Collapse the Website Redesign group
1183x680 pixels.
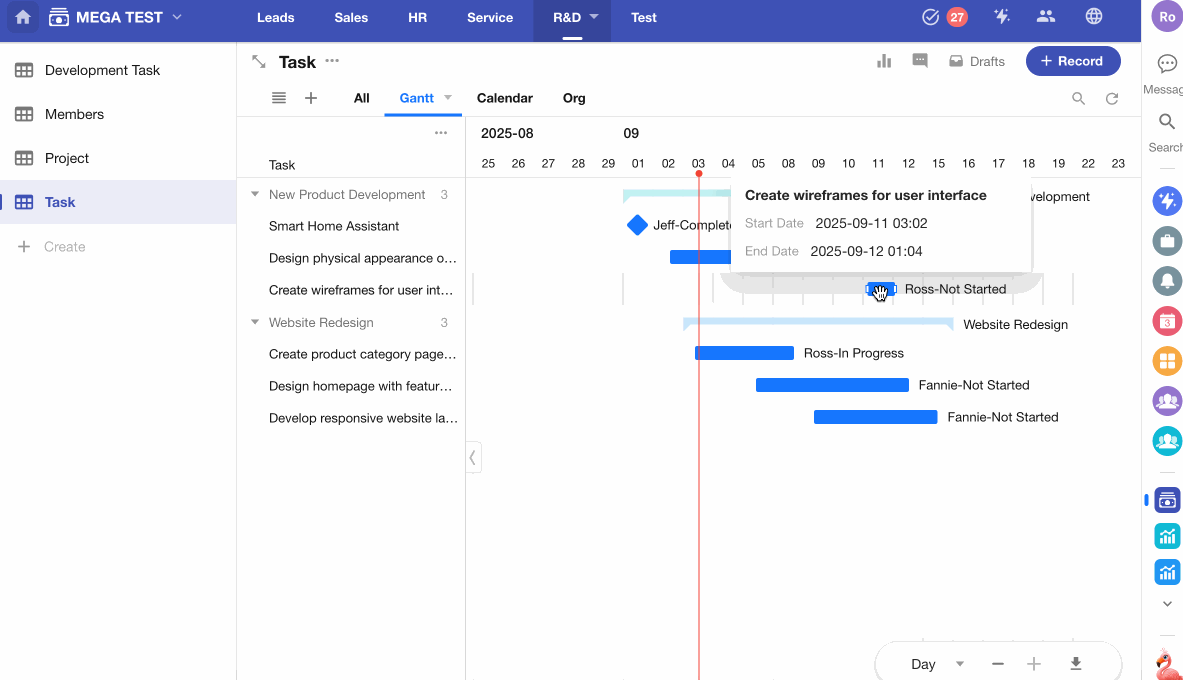255,323
